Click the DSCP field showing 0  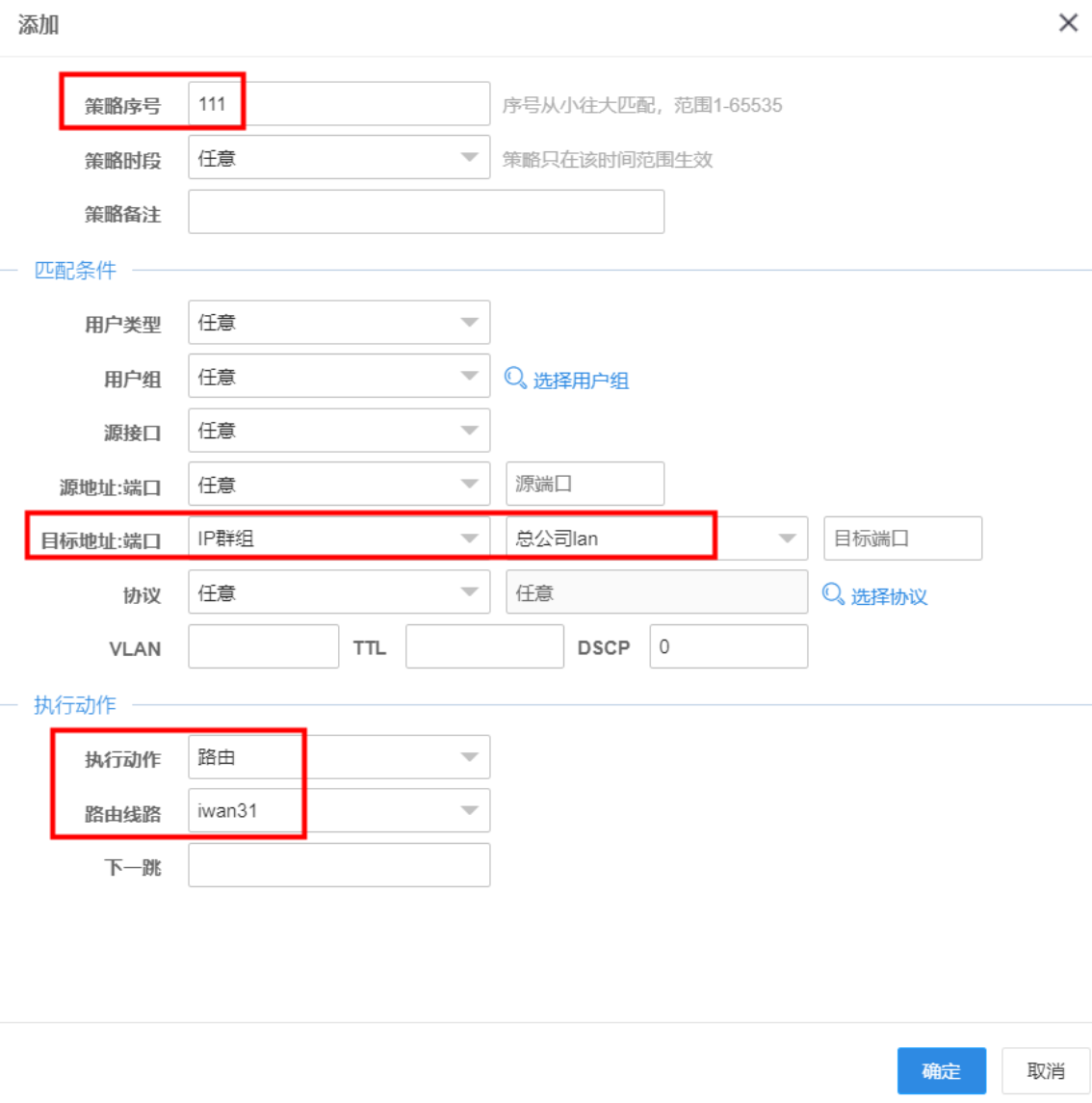point(728,646)
